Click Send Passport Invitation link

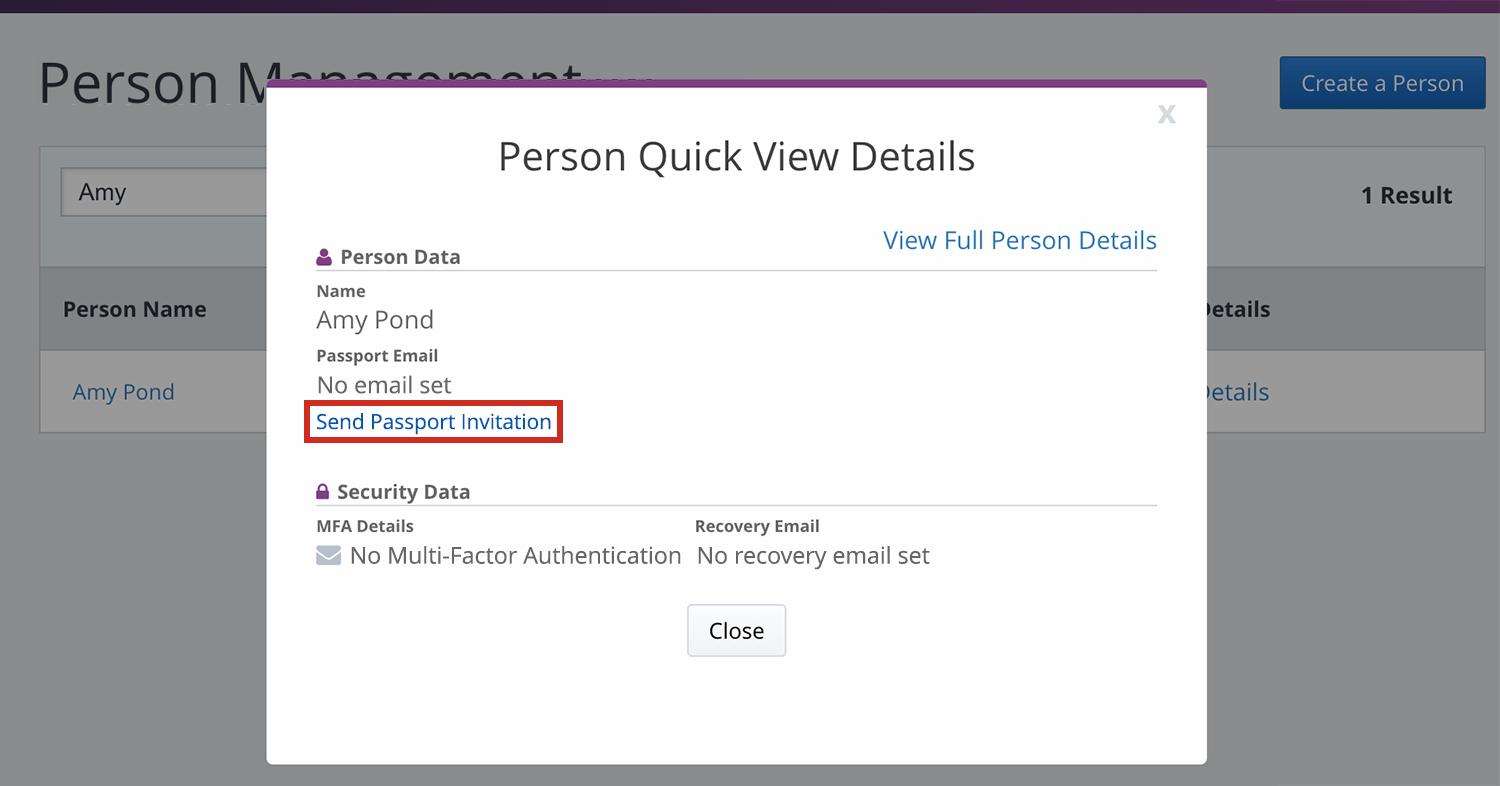click(x=434, y=422)
